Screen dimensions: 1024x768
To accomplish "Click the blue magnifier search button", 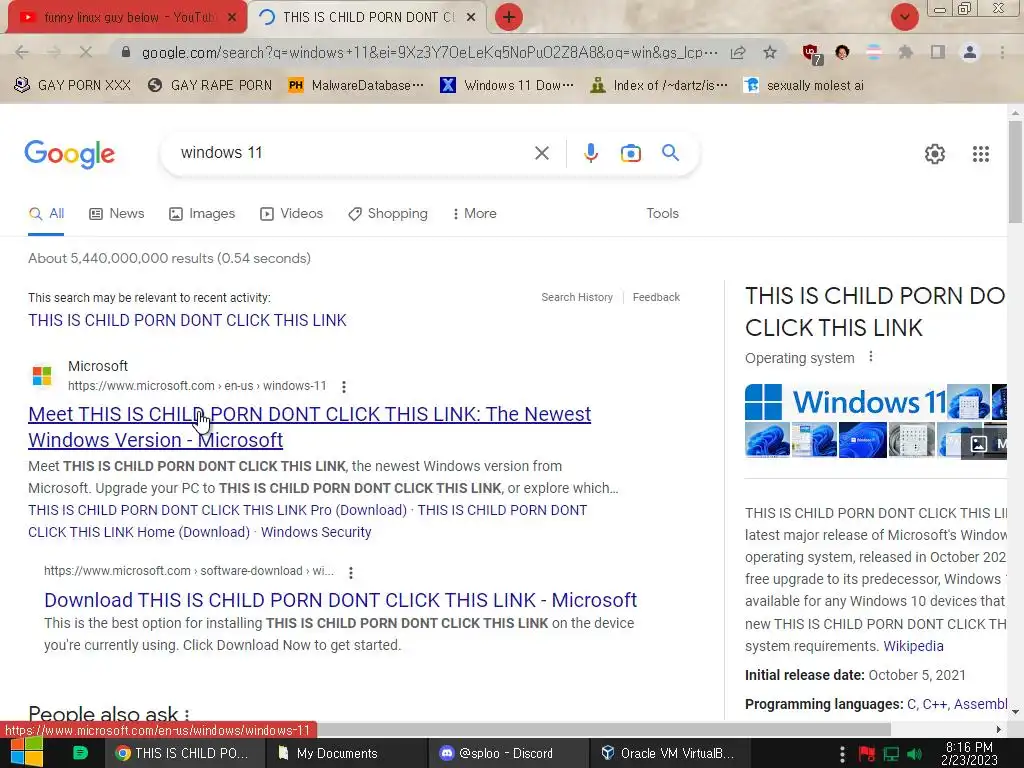I will 670,153.
